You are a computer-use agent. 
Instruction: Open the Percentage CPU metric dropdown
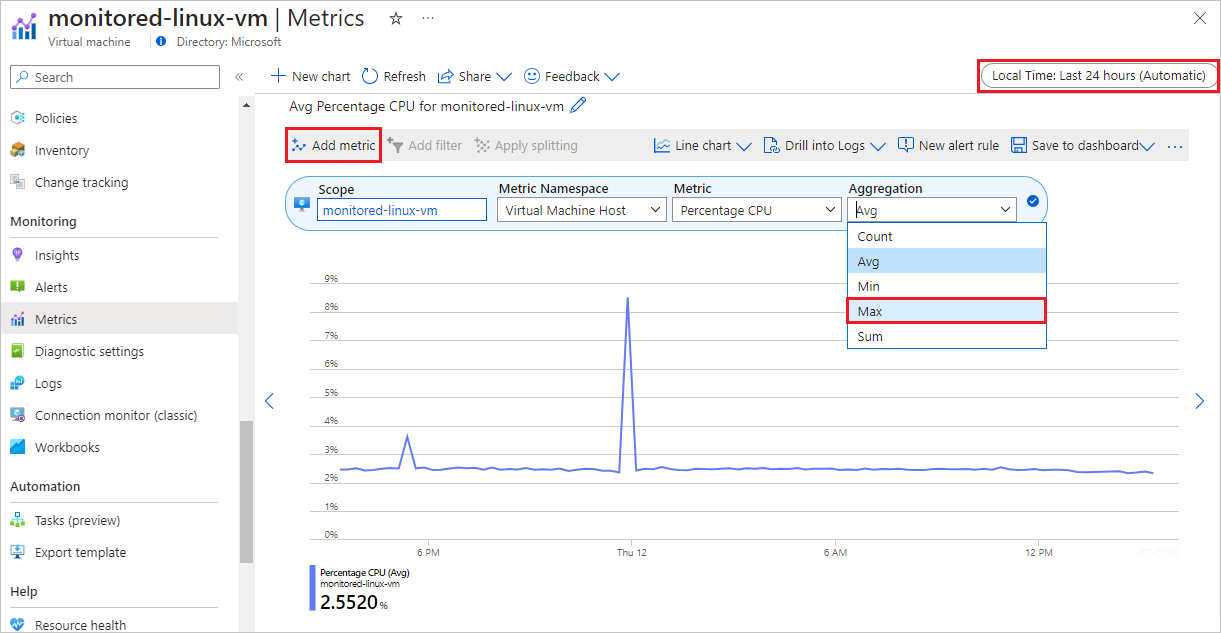pyautogui.click(x=756, y=210)
